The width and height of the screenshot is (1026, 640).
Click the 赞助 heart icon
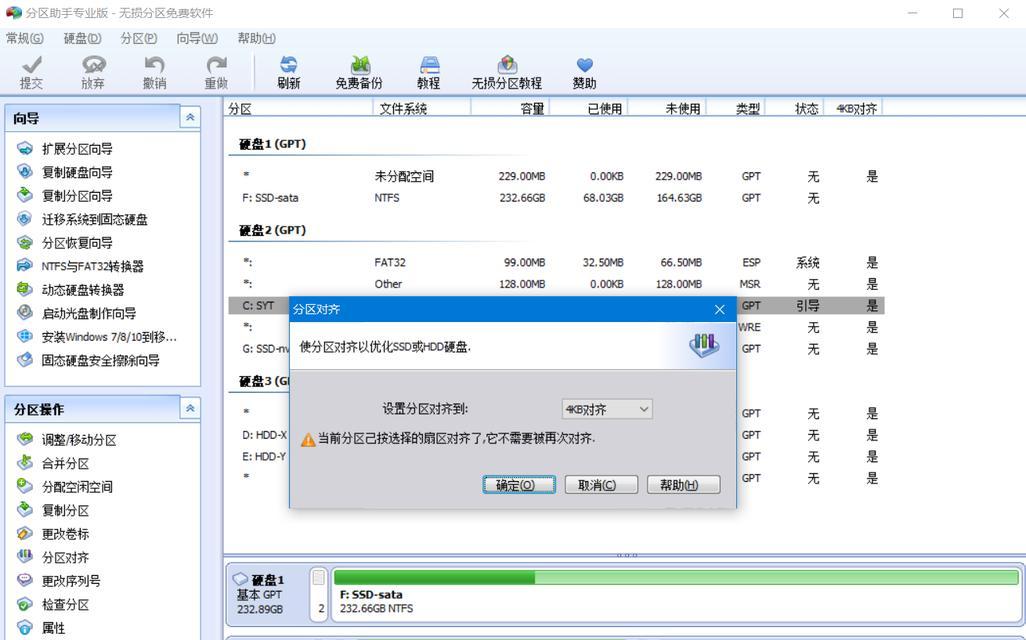click(584, 72)
